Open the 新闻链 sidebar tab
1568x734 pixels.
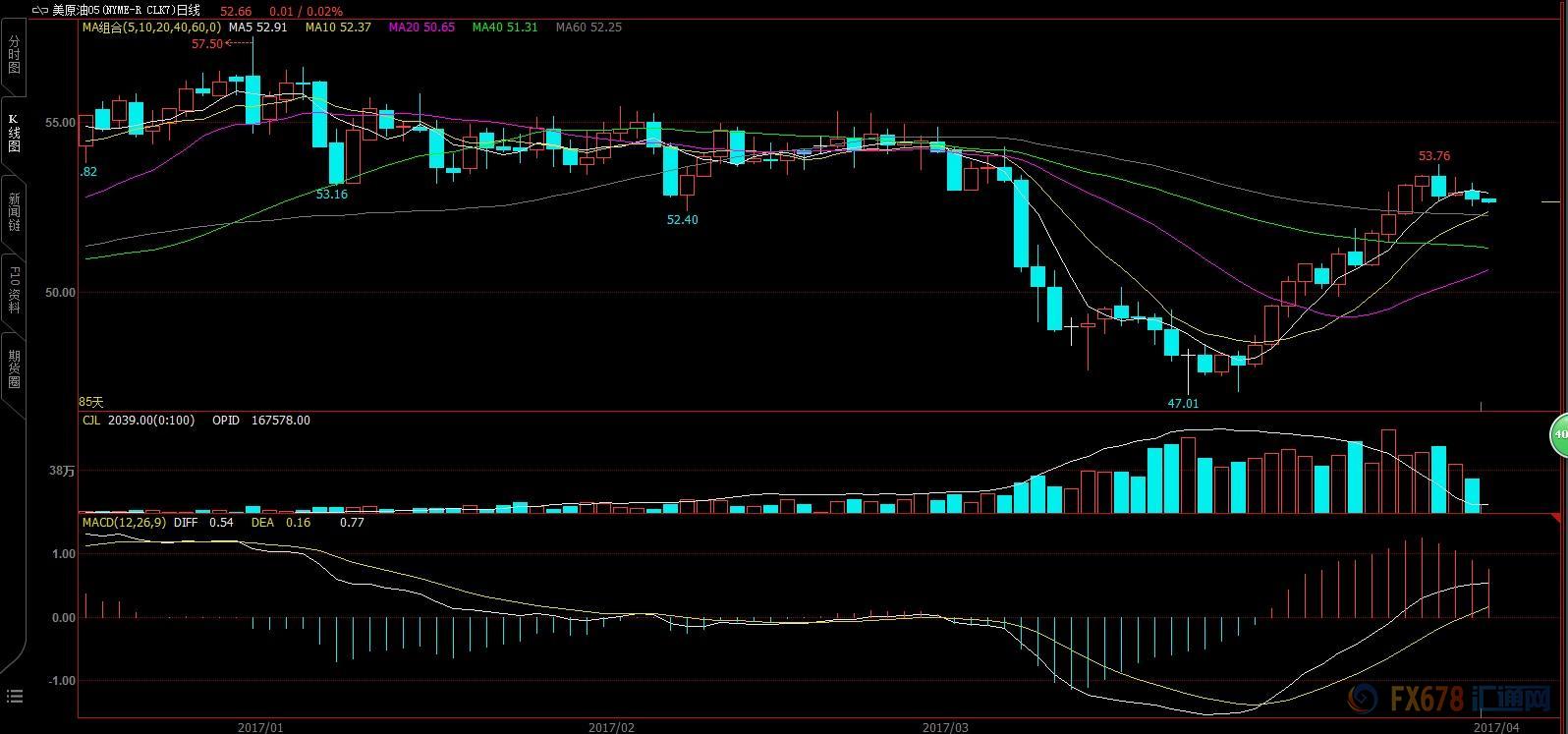tap(14, 212)
